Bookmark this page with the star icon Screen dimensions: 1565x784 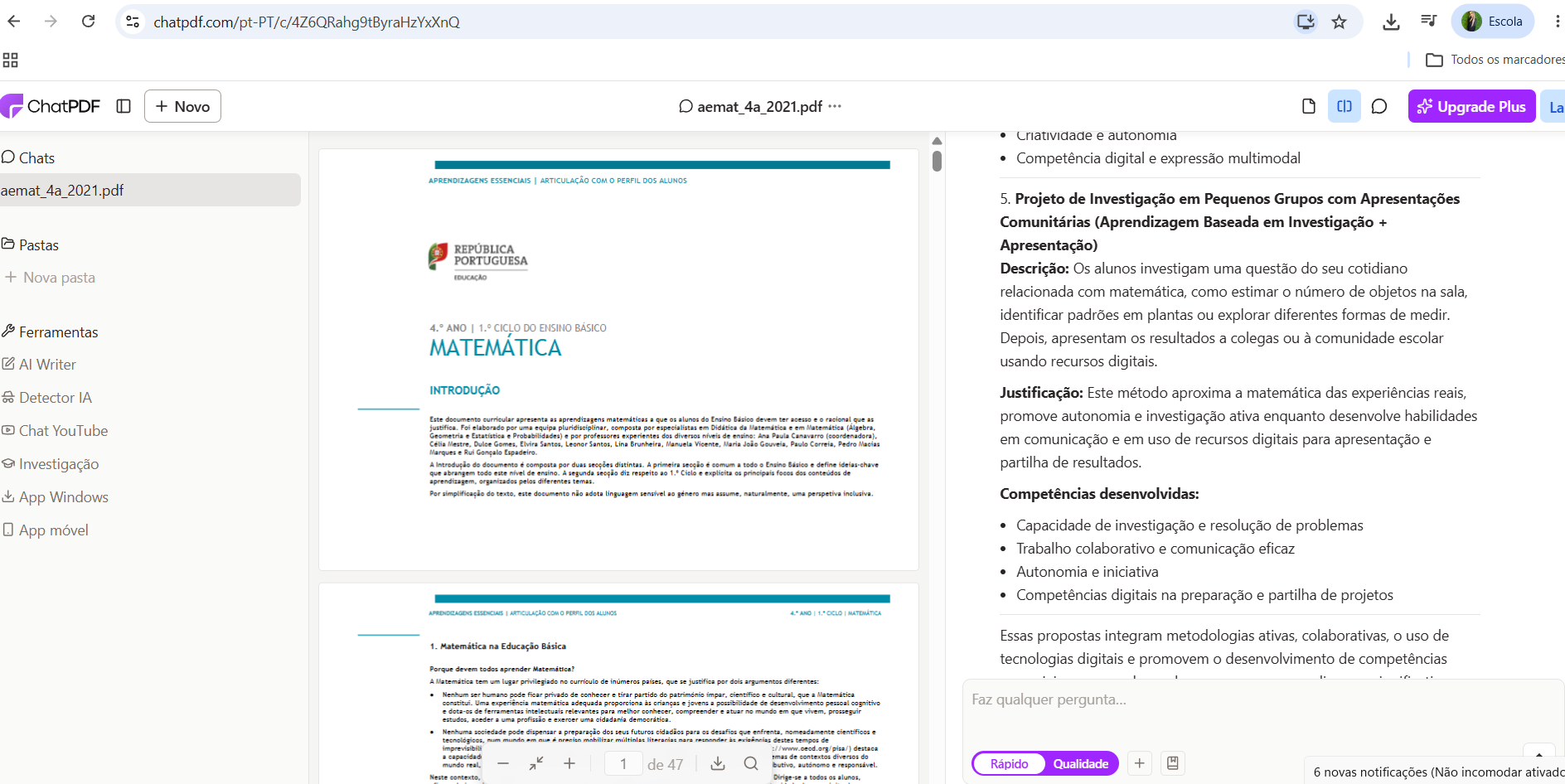(1339, 22)
